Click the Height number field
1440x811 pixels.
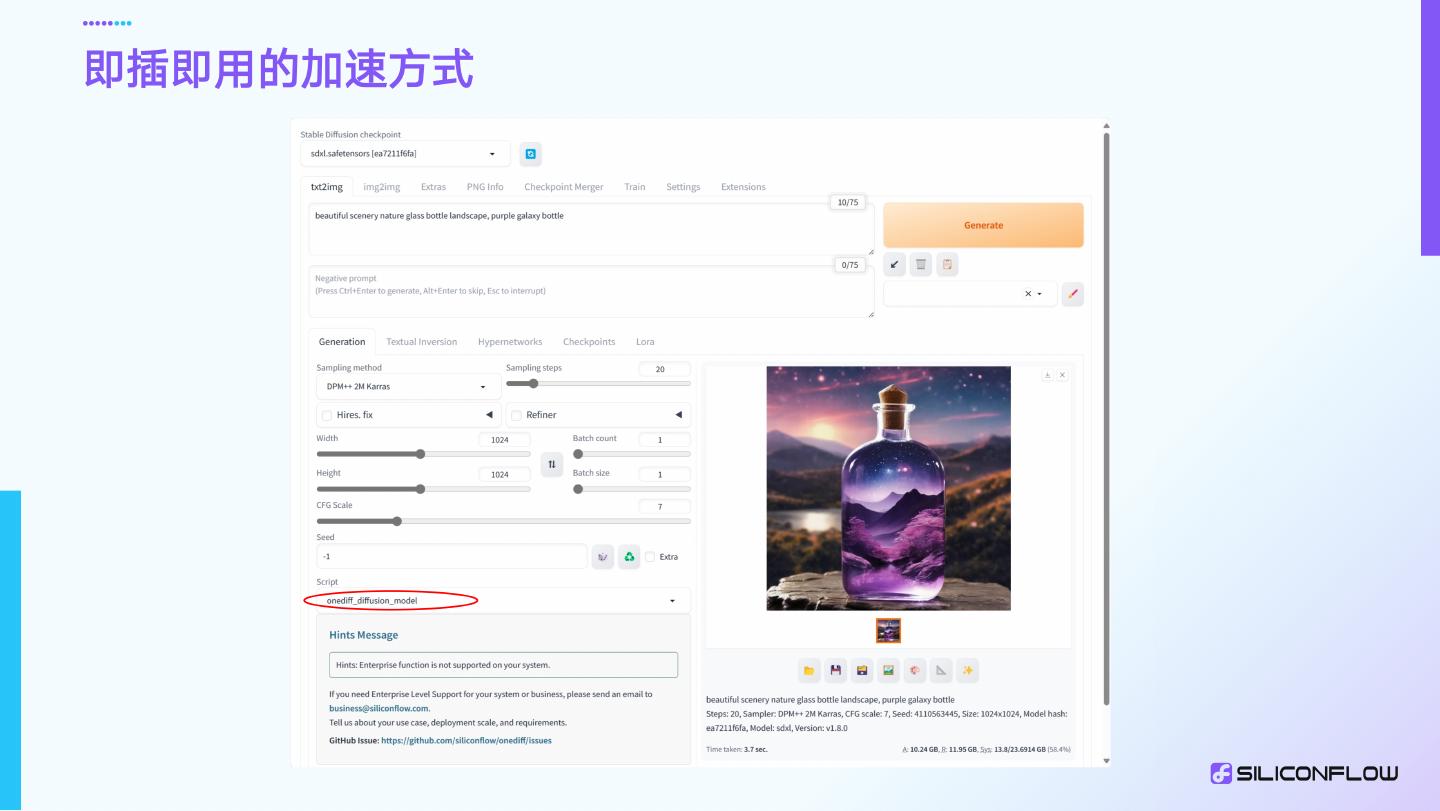click(505, 474)
